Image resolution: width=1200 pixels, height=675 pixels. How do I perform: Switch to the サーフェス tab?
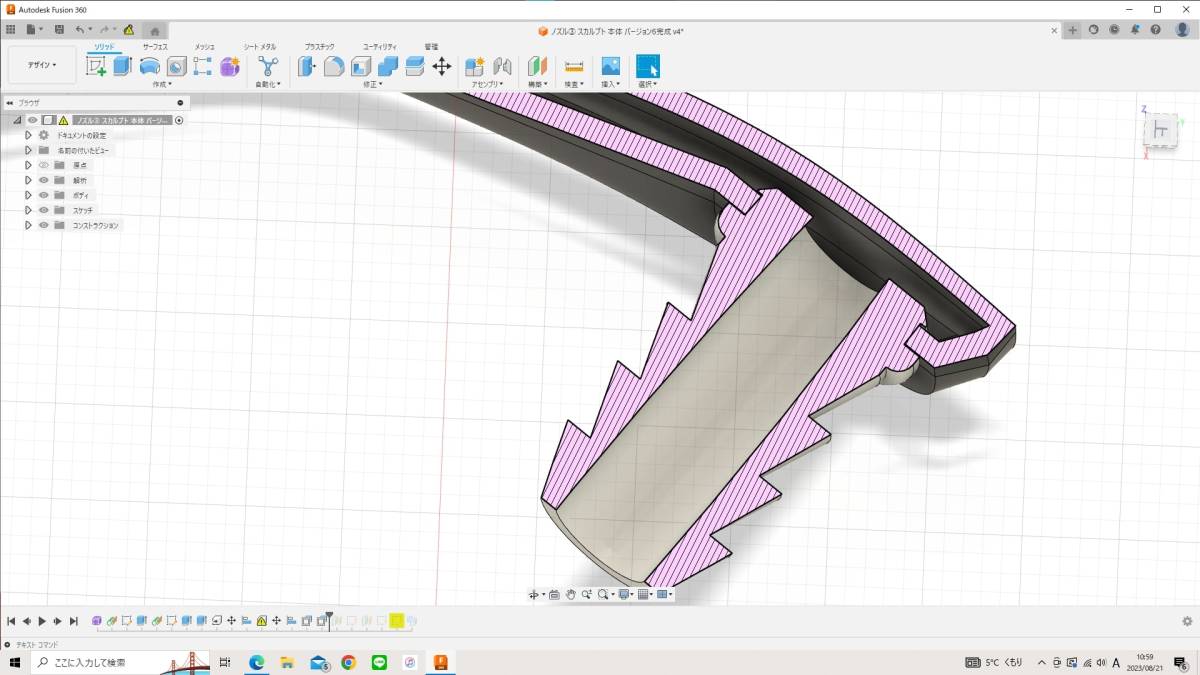click(x=155, y=47)
